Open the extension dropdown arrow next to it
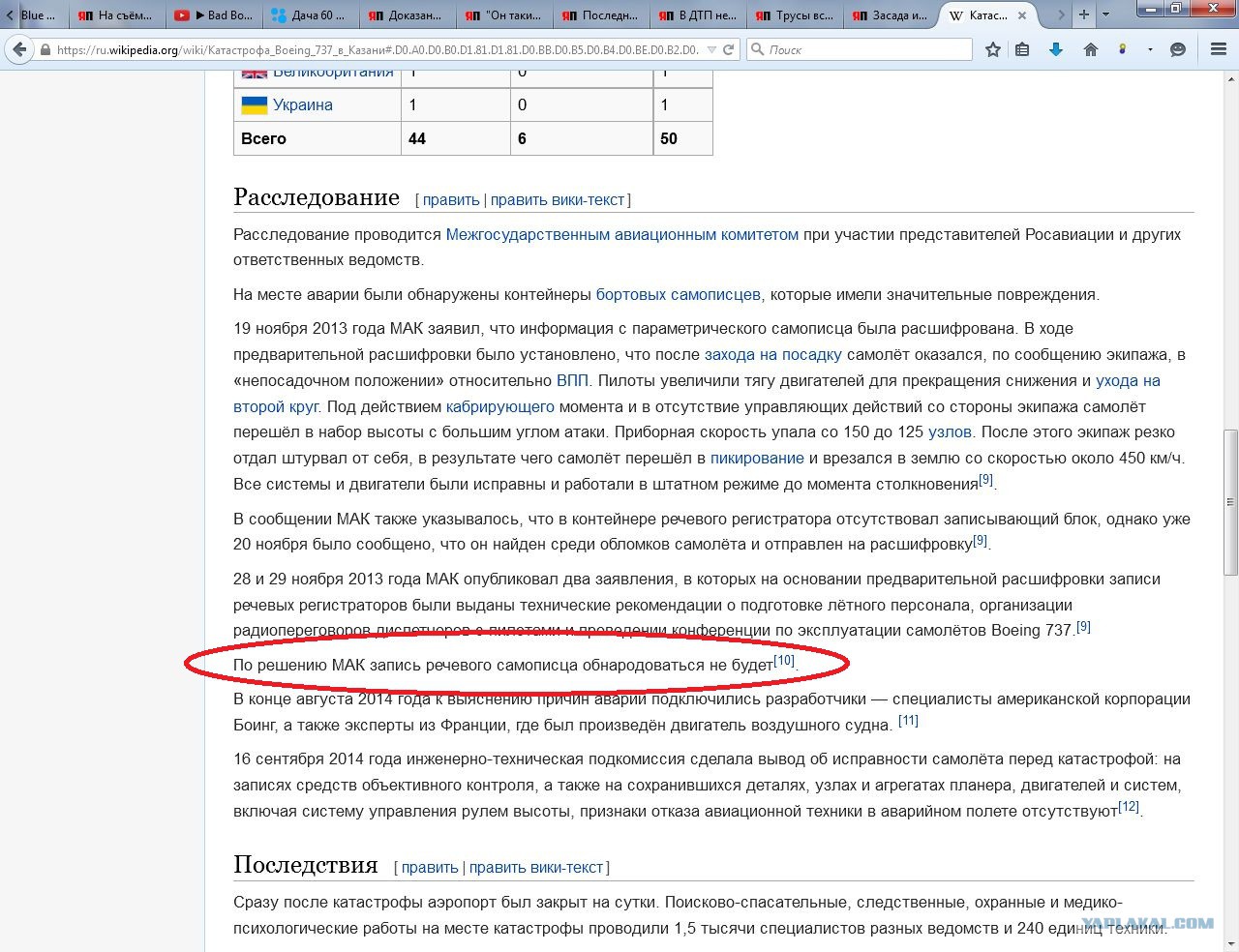This screenshot has width=1239, height=952. (x=1150, y=49)
